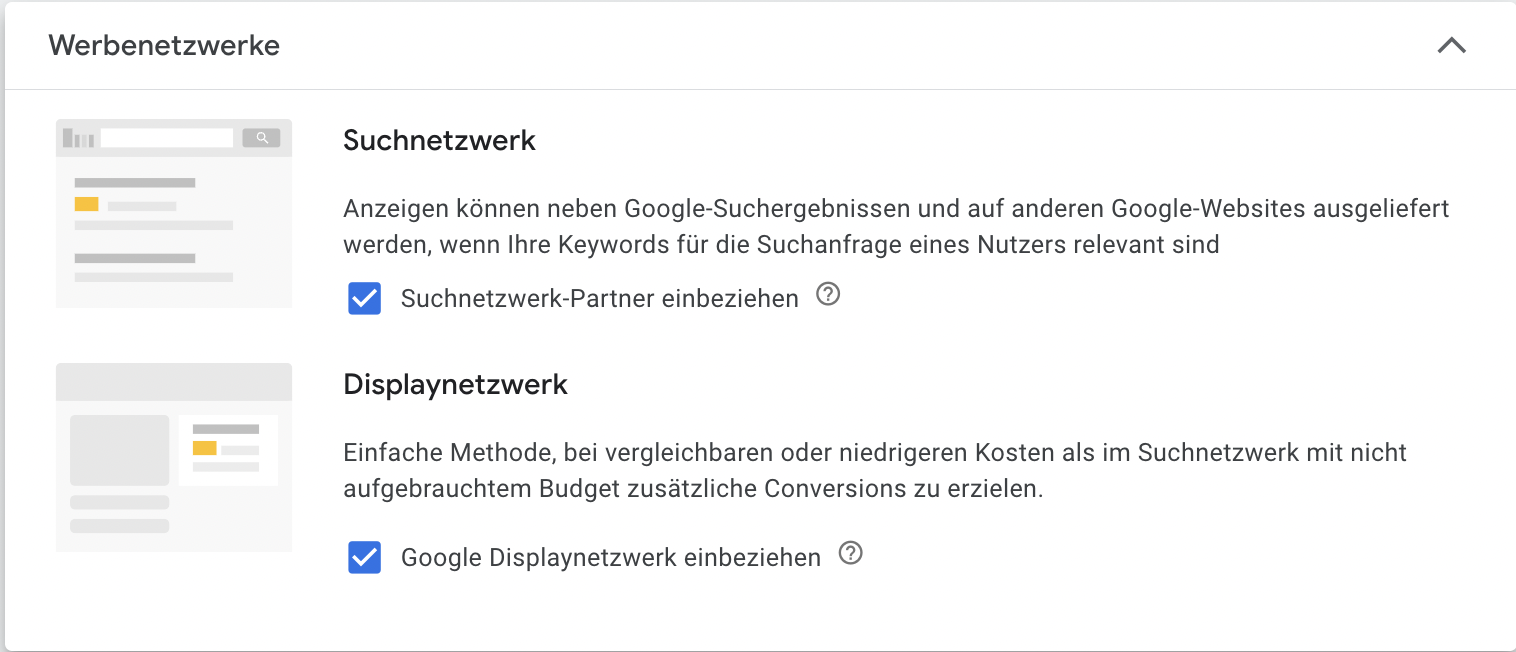Open help icon beside Google Displaynetzwerk einbeziehen
Viewport: 1516px width, 652px height.
tap(850, 553)
